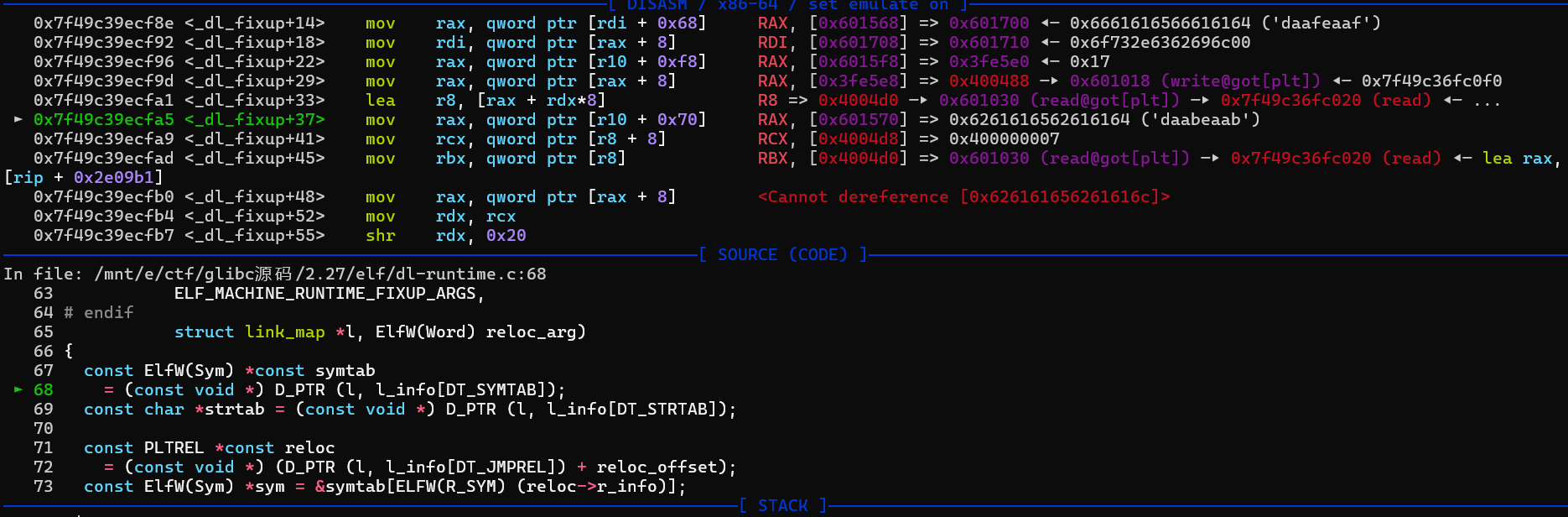The height and width of the screenshot is (517, 1568).
Task: Click the current-instruction arrow beside _dl_fixup+37
Action: pos(18,120)
